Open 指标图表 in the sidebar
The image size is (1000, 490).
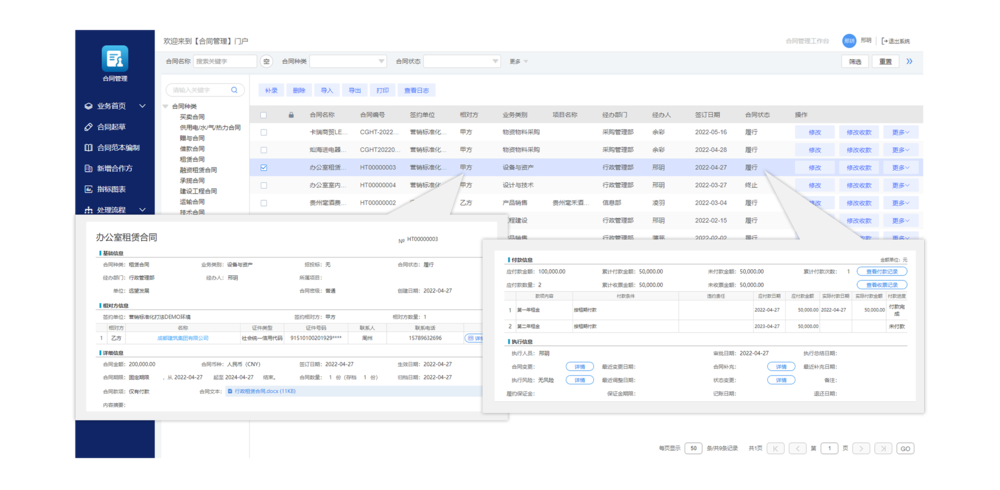pos(111,189)
